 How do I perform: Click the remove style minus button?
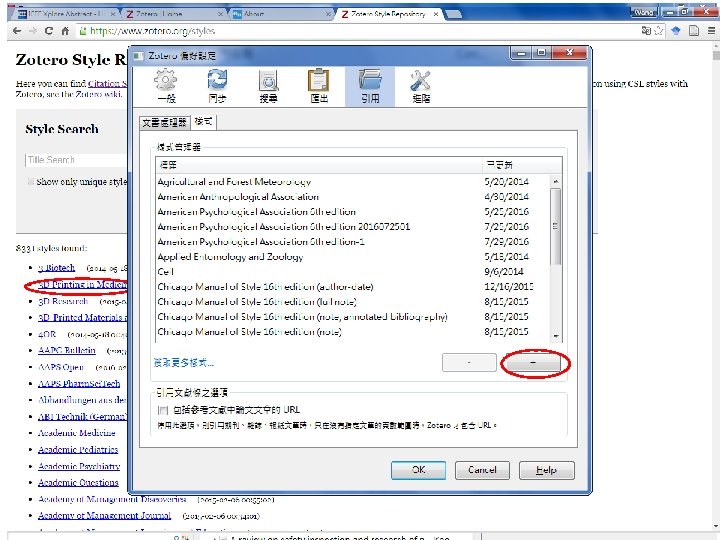[469, 362]
